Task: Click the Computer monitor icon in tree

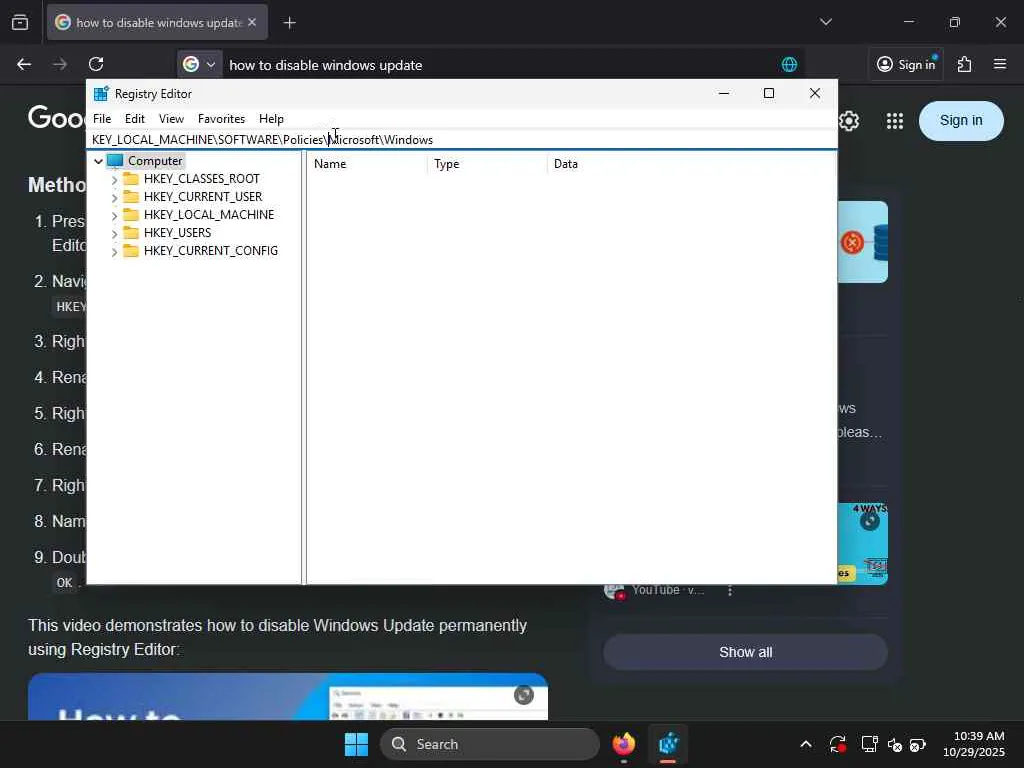Action: pyautogui.click(x=115, y=161)
